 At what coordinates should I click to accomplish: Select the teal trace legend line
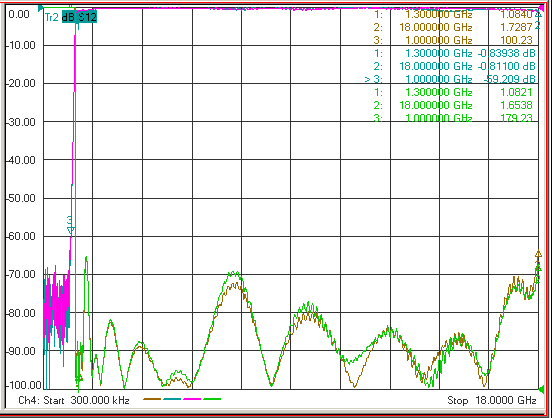(x=172, y=399)
